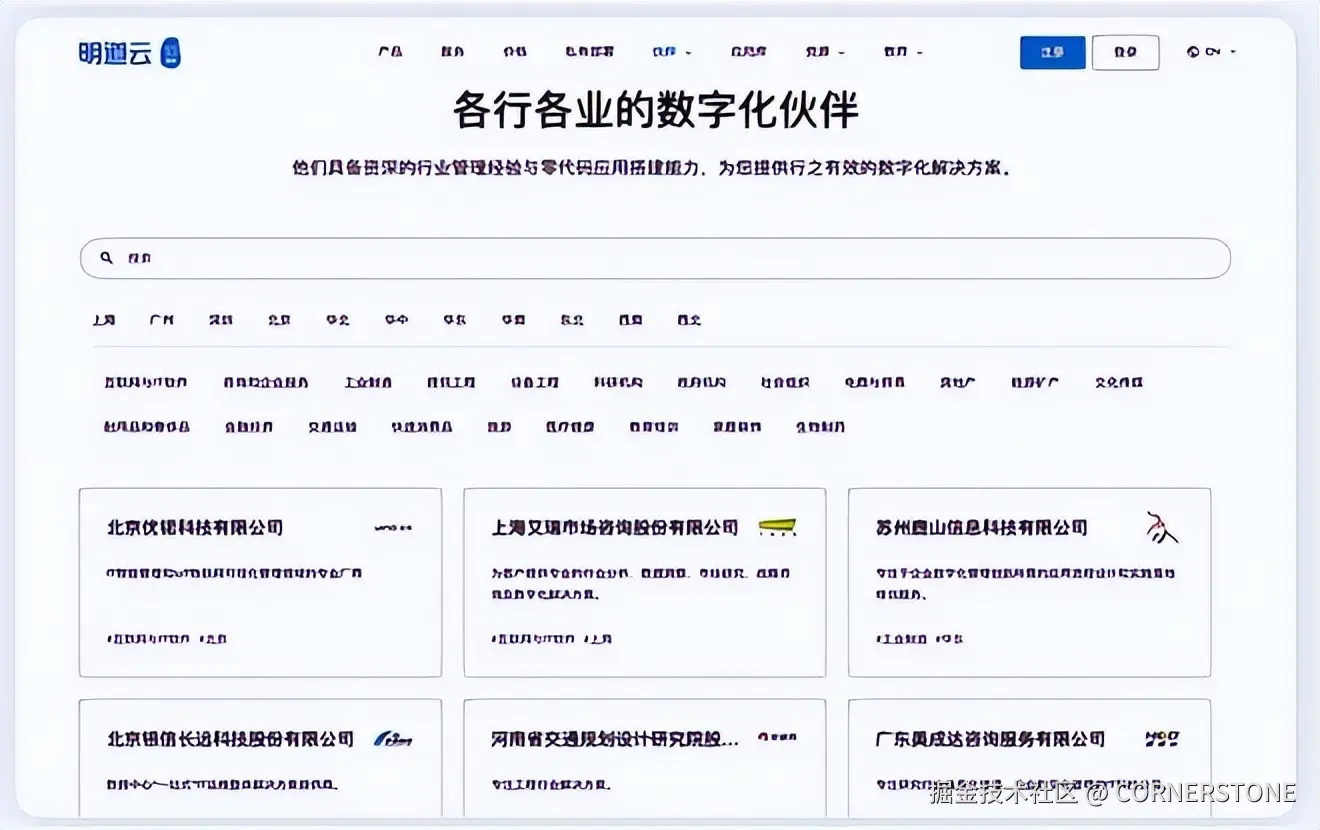Click the magnifier icon in the search box
The width and height of the screenshot is (1320, 830).
pos(107,258)
